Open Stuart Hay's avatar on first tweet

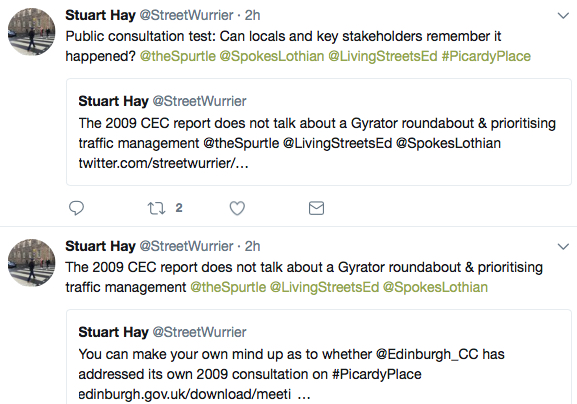(x=32, y=32)
